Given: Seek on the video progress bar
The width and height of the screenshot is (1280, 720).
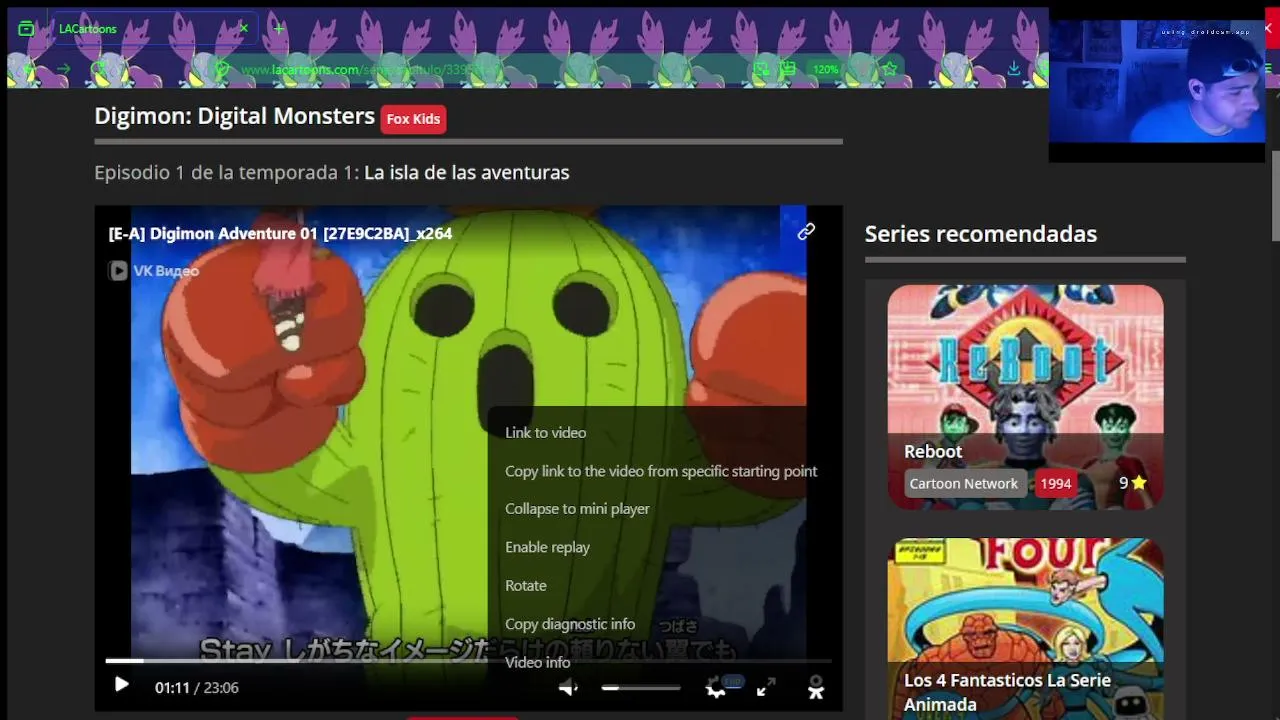Looking at the screenshot, I should [468, 660].
